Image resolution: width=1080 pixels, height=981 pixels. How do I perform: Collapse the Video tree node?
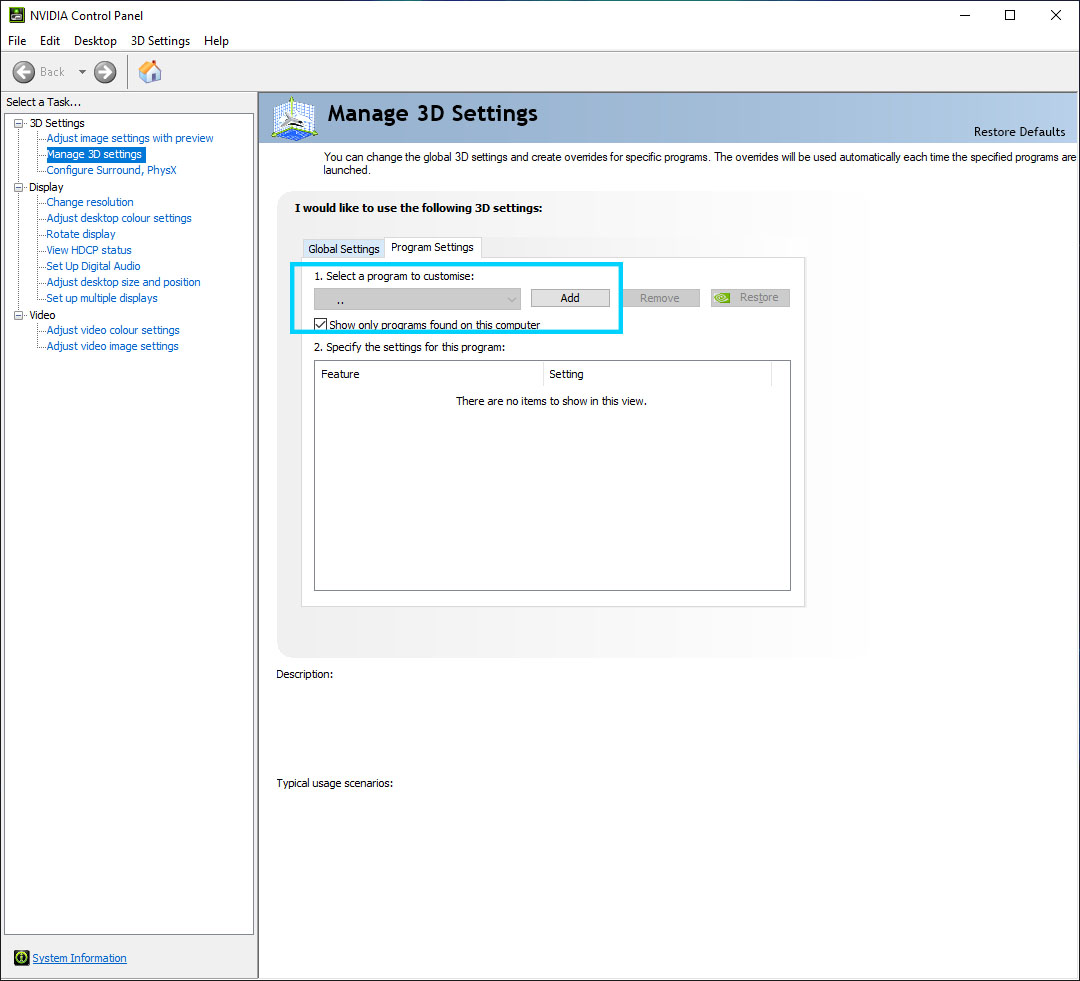(19, 316)
